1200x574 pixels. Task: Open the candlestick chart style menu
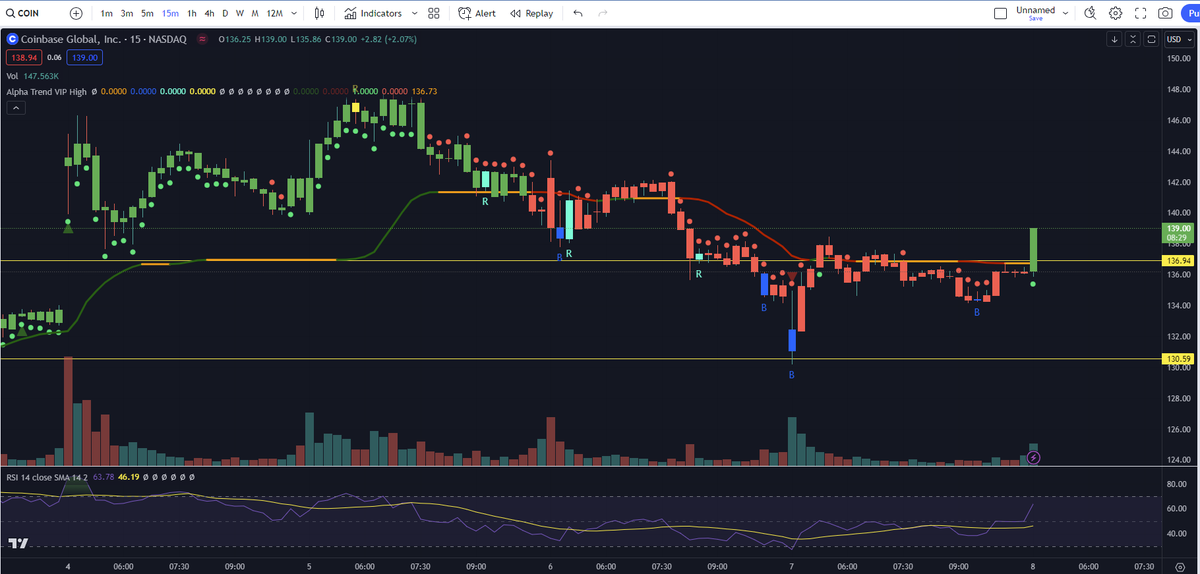pos(319,13)
